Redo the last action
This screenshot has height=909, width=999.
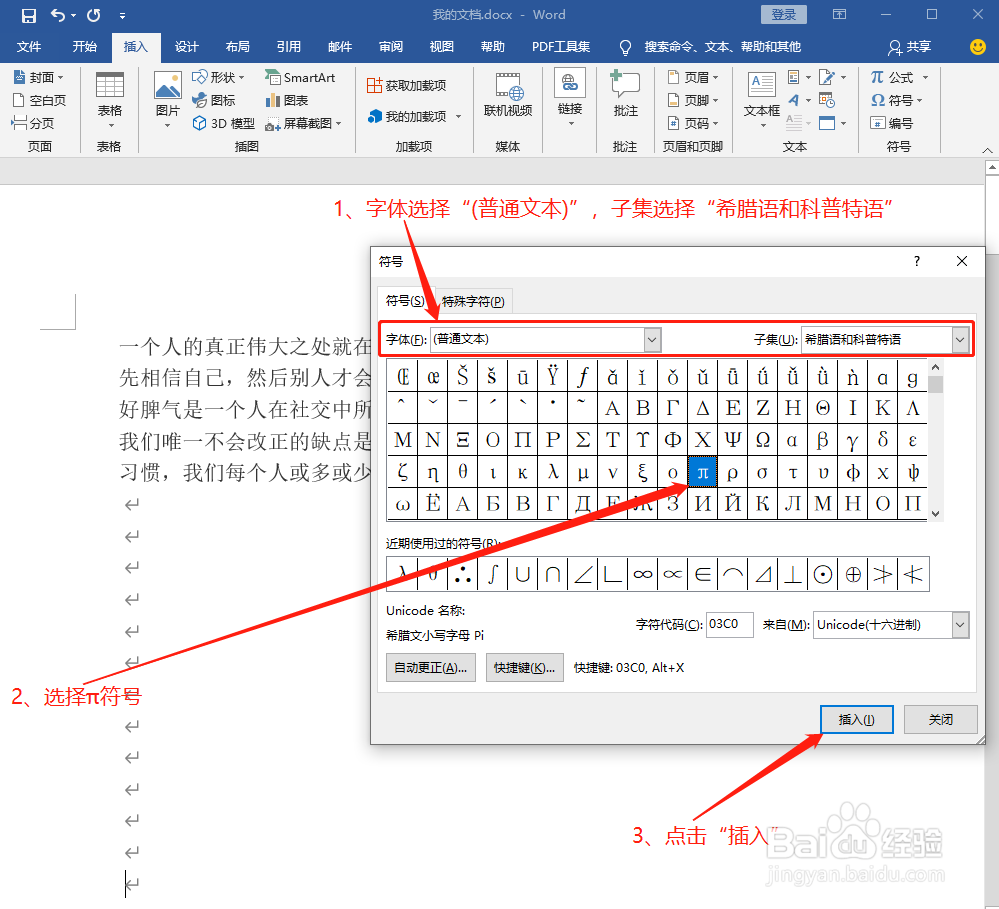point(94,15)
